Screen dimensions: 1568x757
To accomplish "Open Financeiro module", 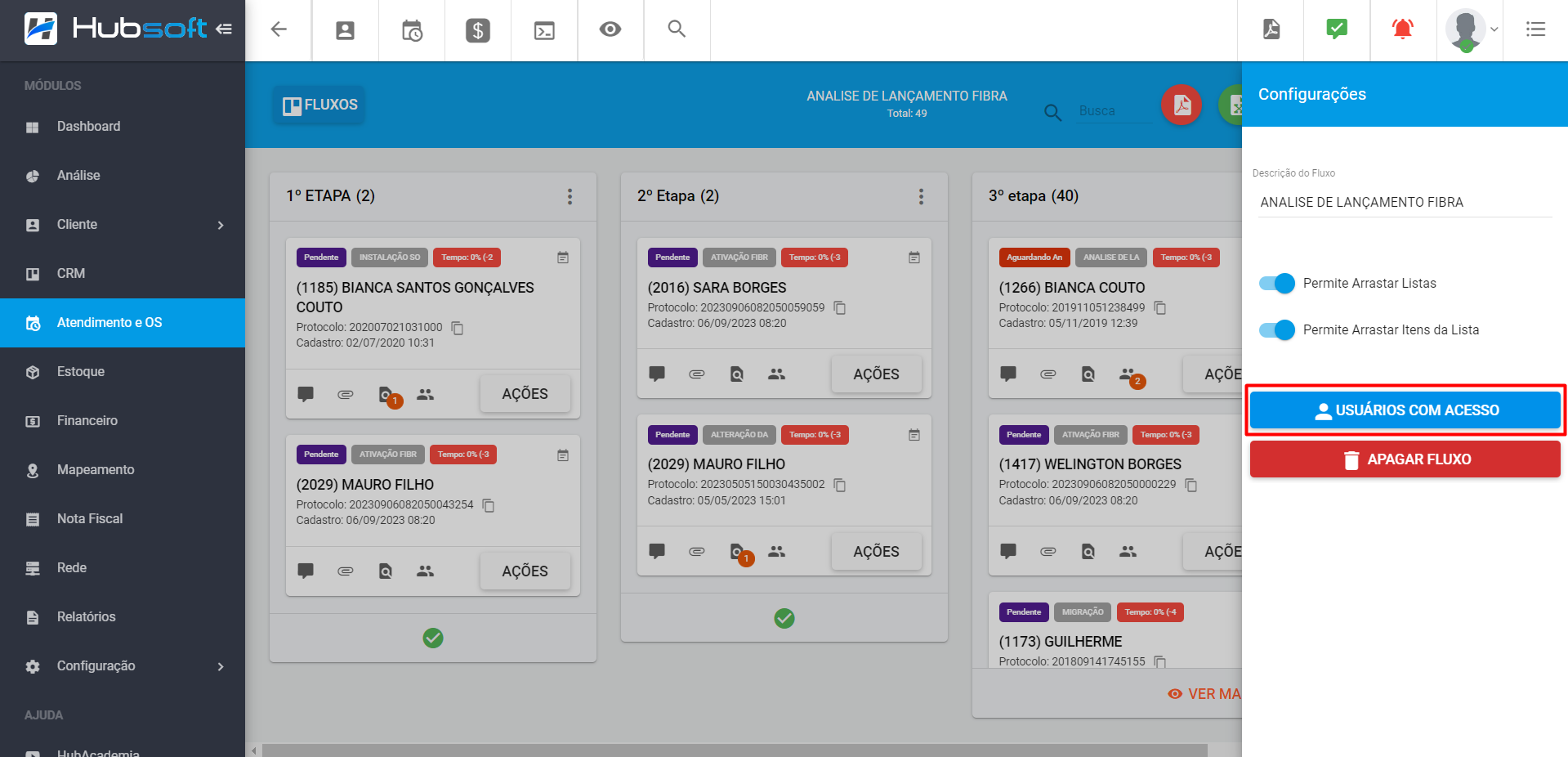I will [123, 421].
